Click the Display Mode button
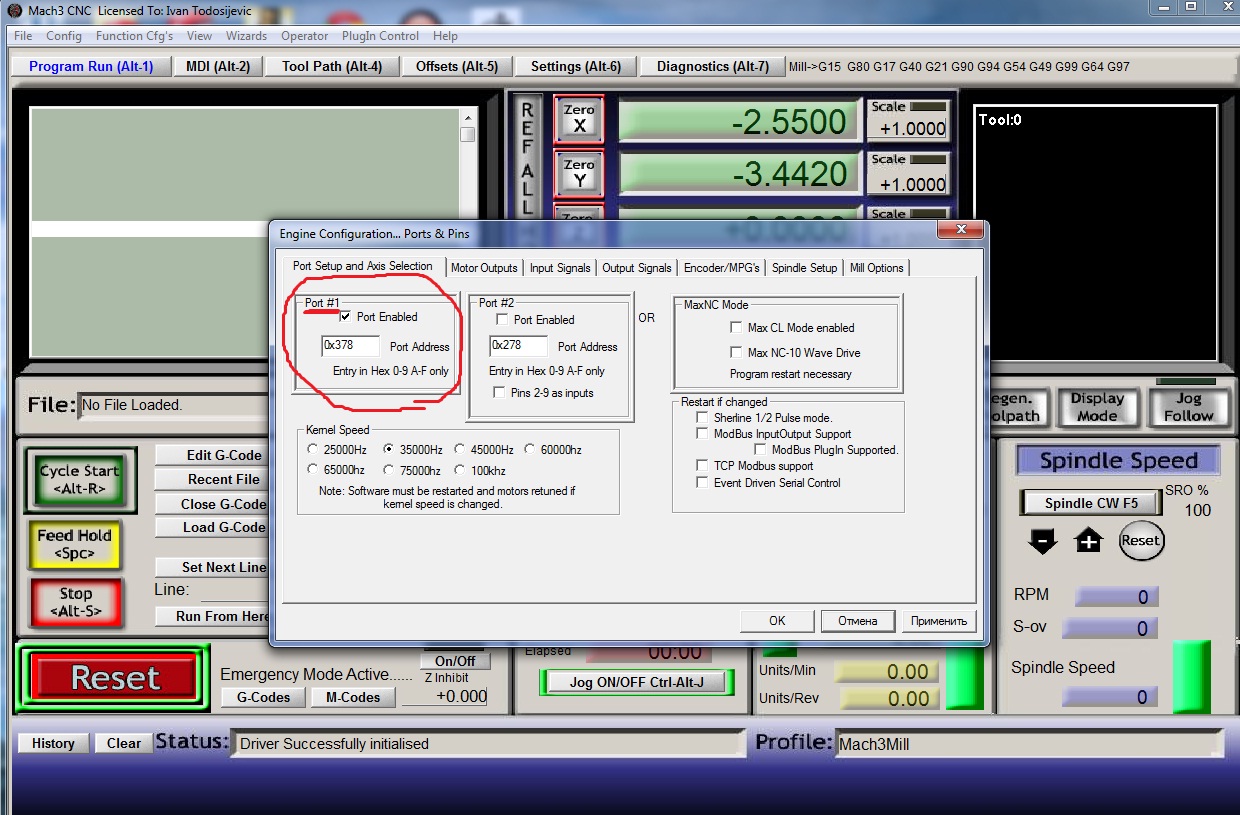This screenshot has height=815, width=1240. point(1097,407)
